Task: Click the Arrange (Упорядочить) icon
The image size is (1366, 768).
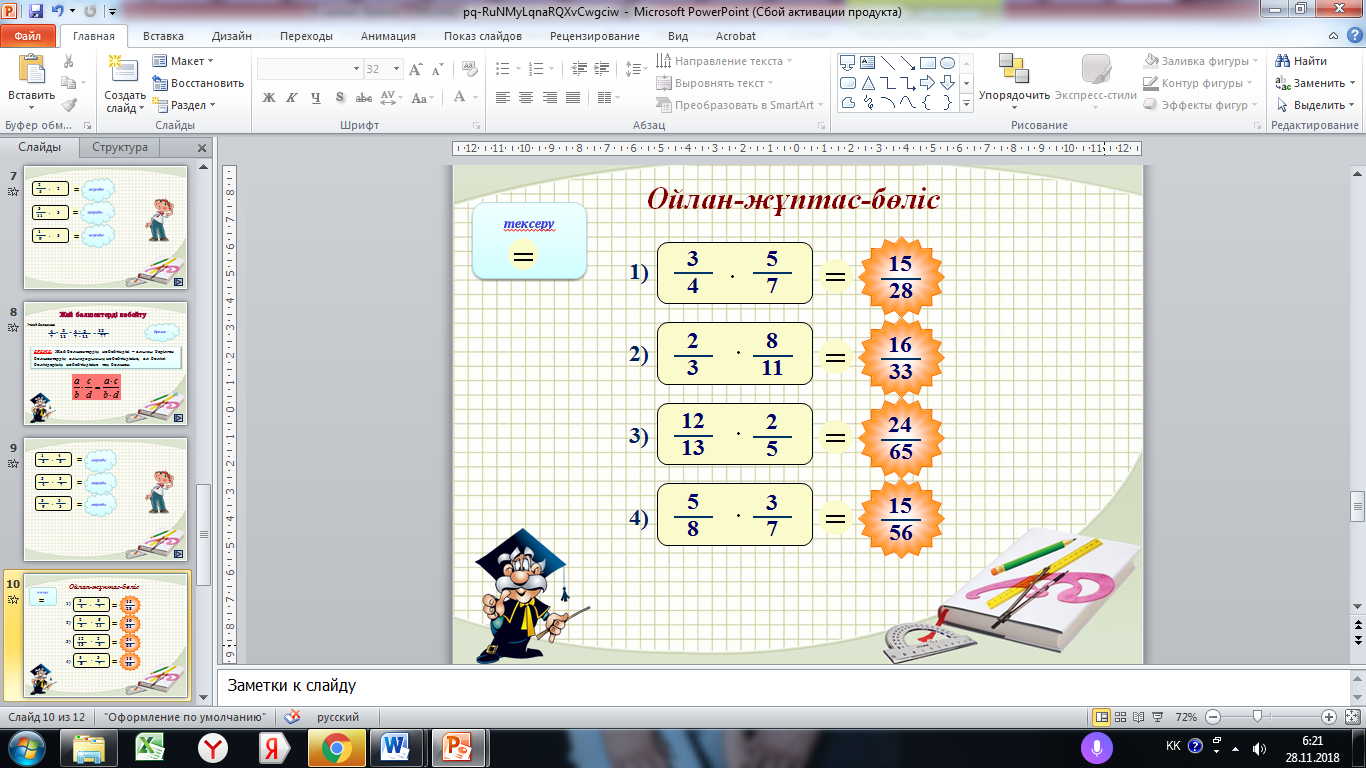Action: pos(1013,70)
